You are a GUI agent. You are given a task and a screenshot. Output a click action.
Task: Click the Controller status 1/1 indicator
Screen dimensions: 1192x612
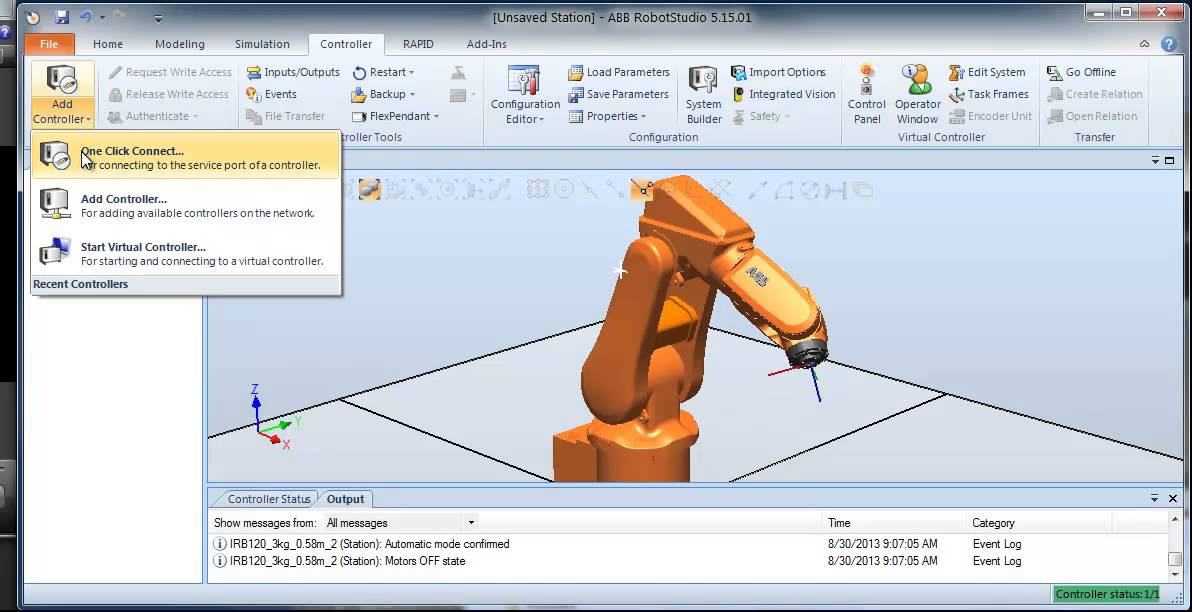tap(1108, 594)
